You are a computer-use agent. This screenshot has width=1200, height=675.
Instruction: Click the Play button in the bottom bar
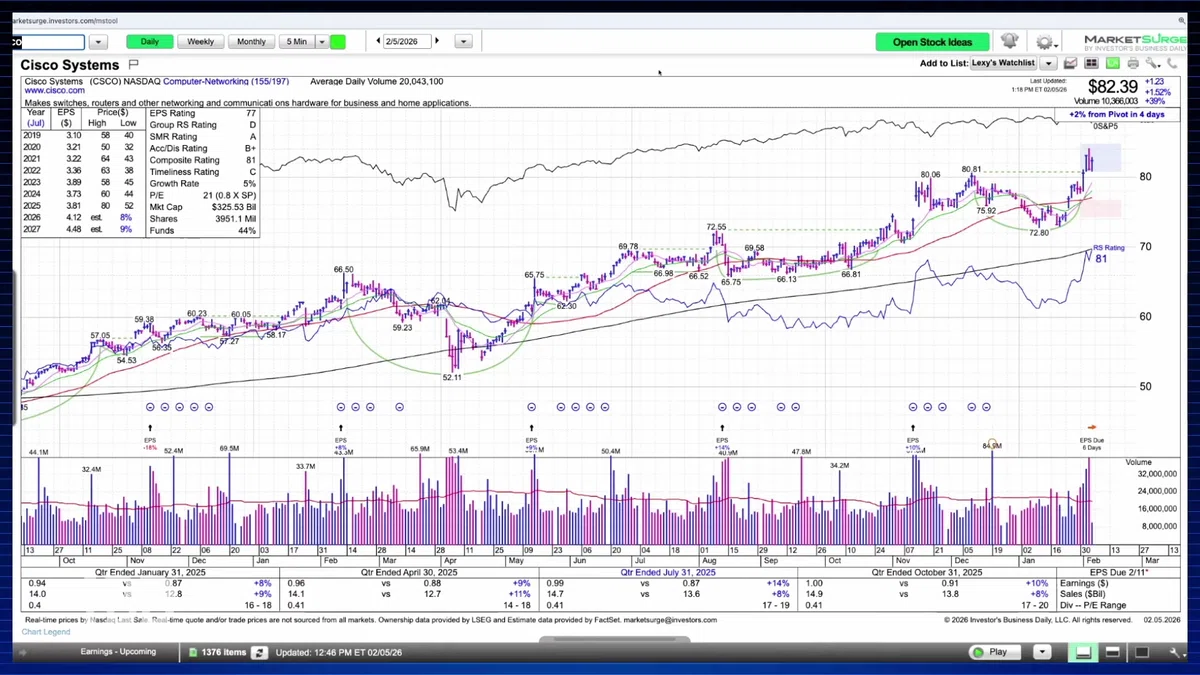996,652
